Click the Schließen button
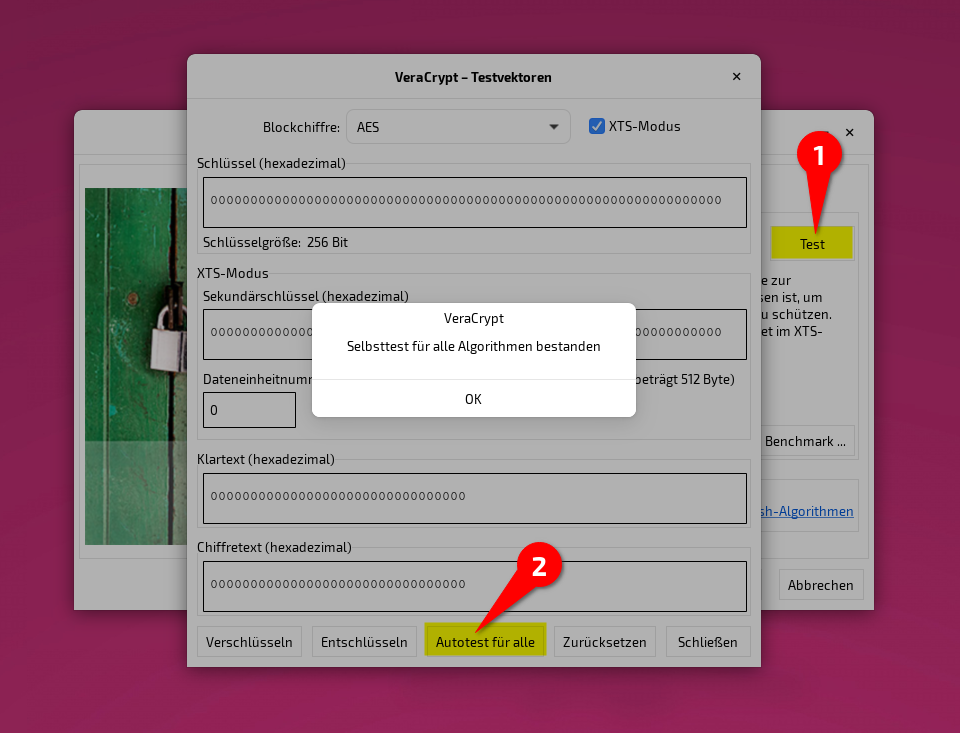The image size is (960, 733). 708,642
